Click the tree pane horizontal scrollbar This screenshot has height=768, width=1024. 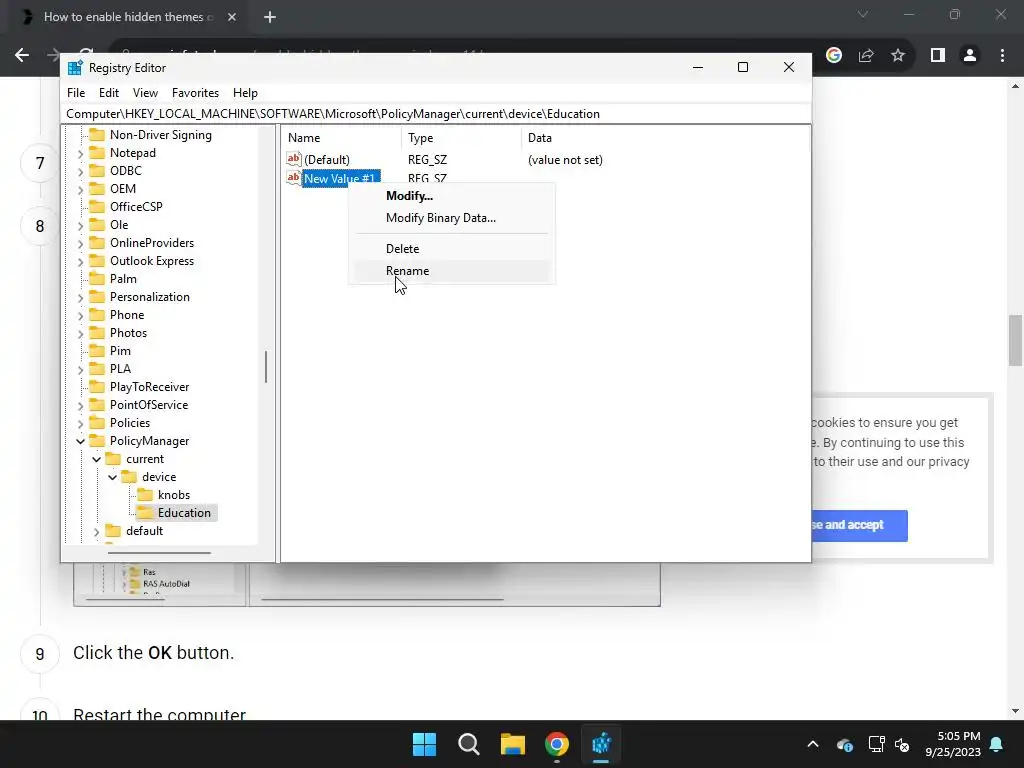pyautogui.click(x=159, y=553)
